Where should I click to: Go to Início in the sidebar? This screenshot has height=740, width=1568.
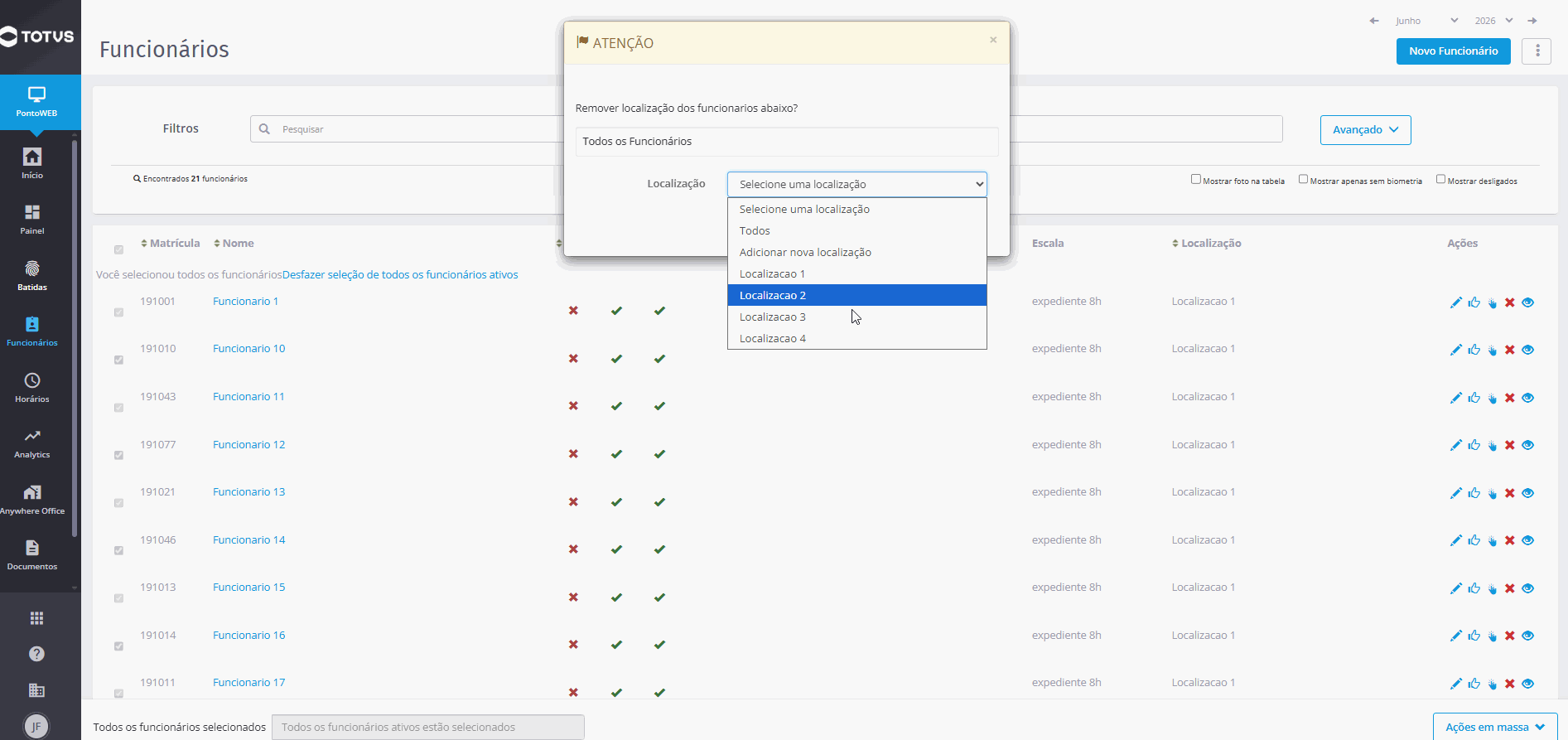32,163
